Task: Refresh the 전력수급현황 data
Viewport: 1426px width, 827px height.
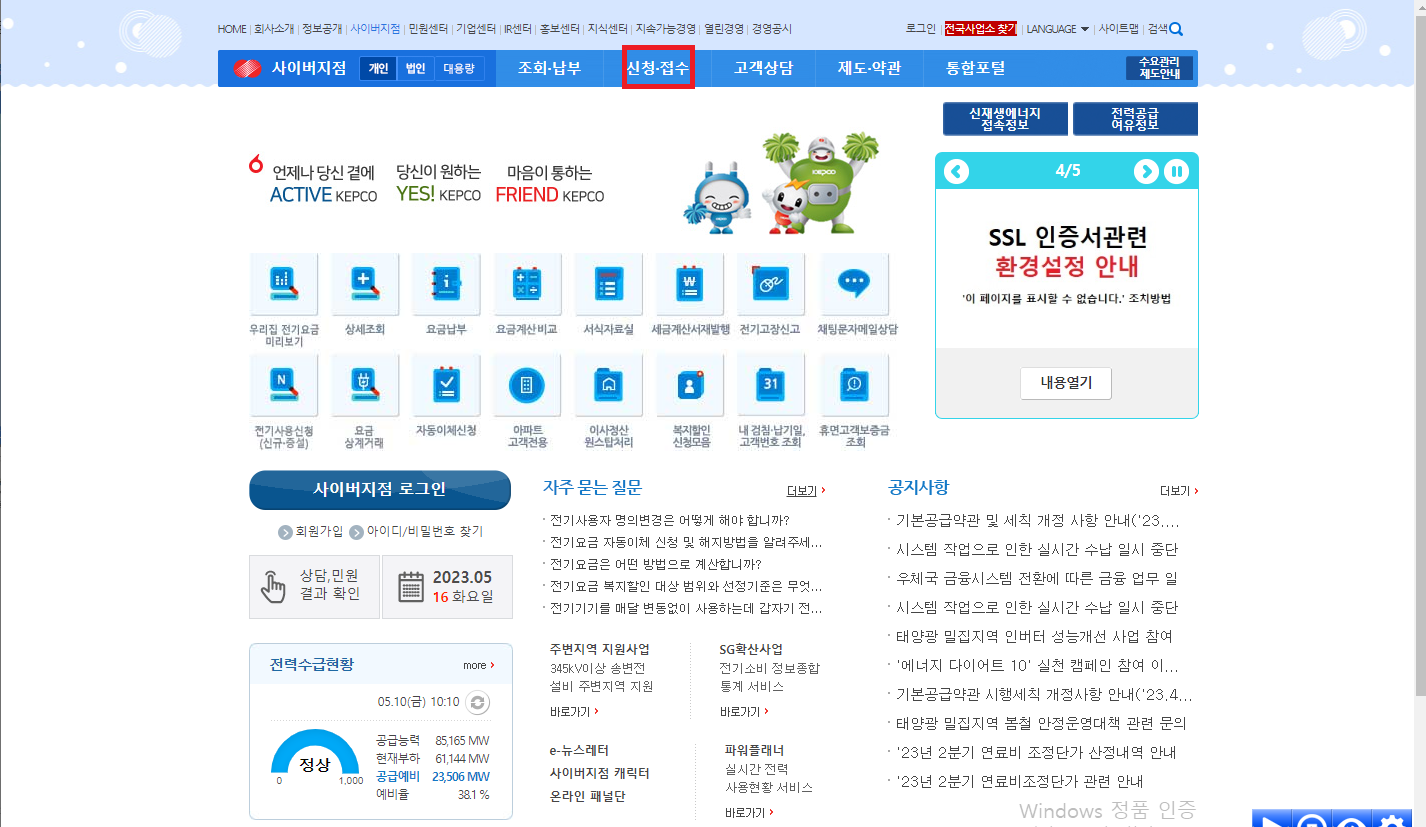Action: [x=479, y=702]
